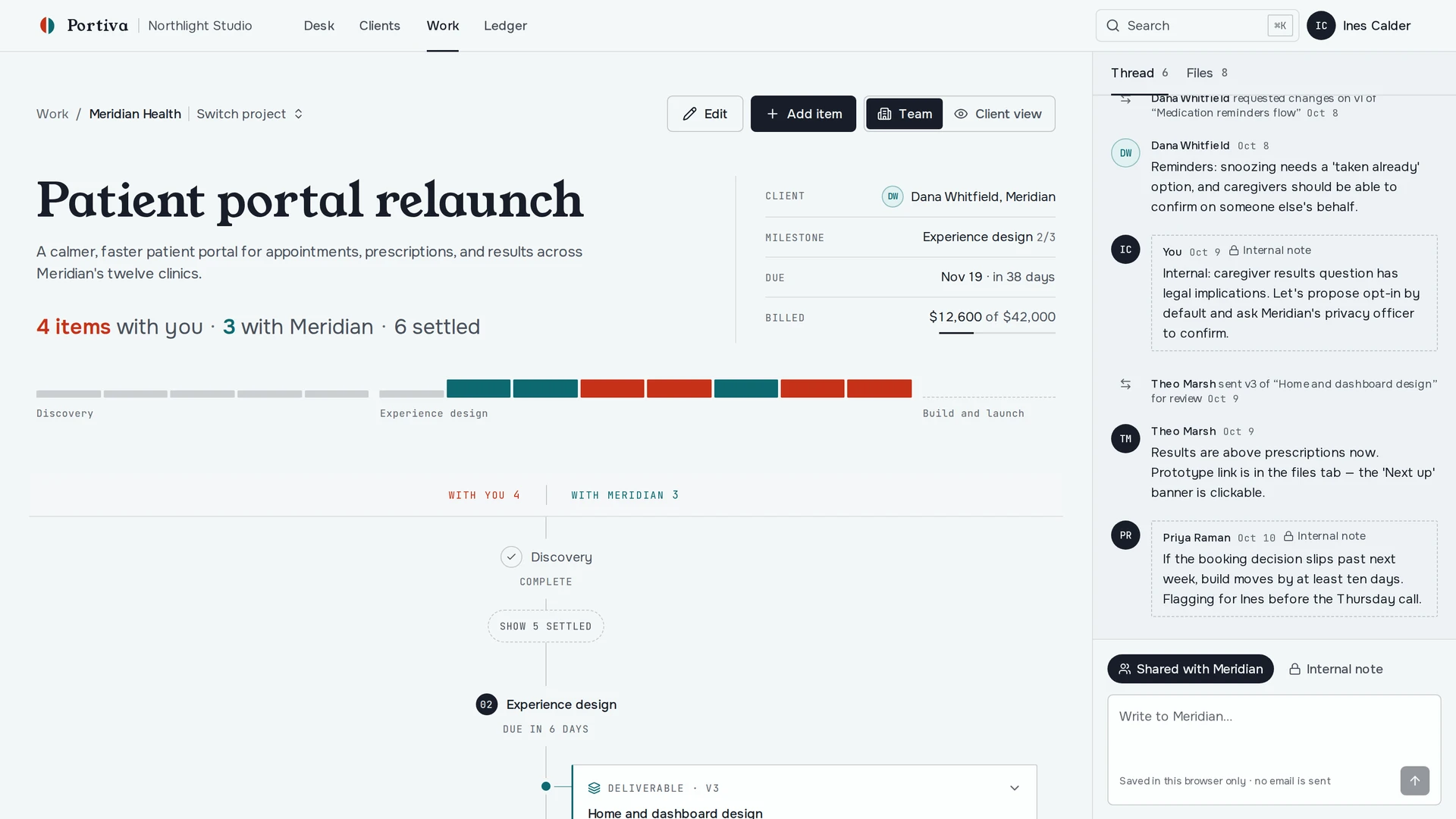Open the Work nav item
The image size is (1456, 819).
(x=442, y=26)
